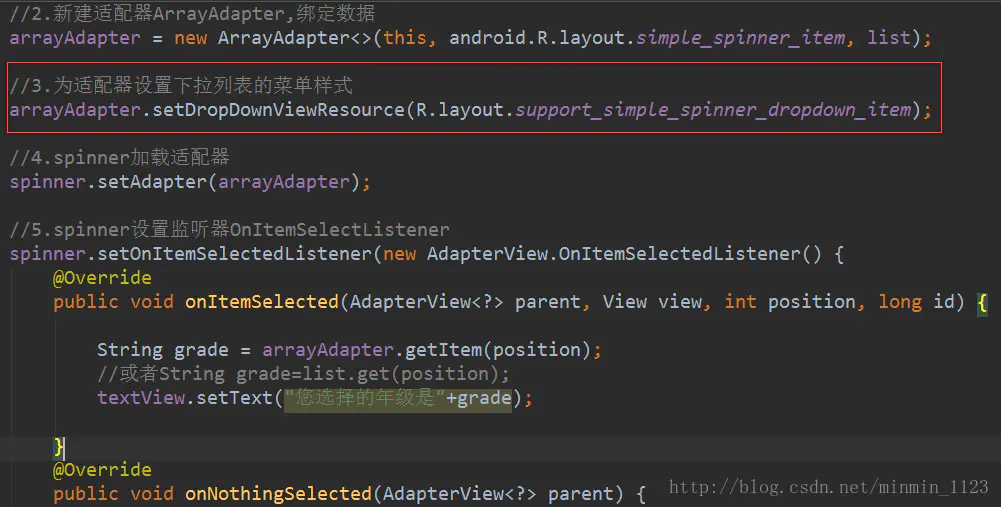Click the 'onNothingSelected' method name
1001x507 pixels.
[x=278, y=494]
